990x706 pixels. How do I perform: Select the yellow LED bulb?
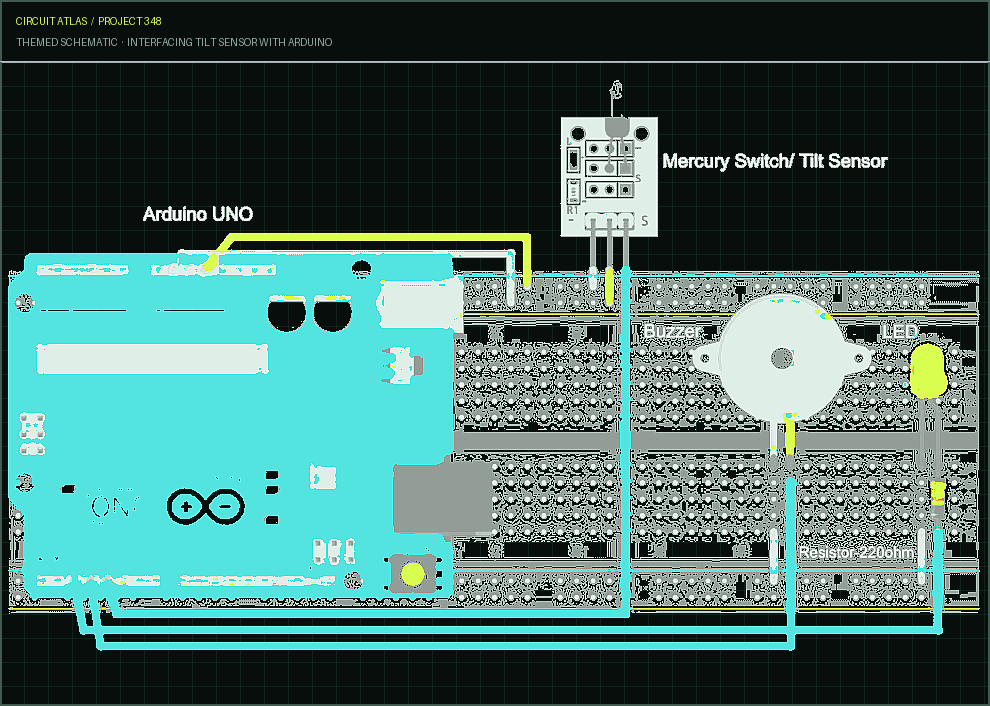click(927, 371)
